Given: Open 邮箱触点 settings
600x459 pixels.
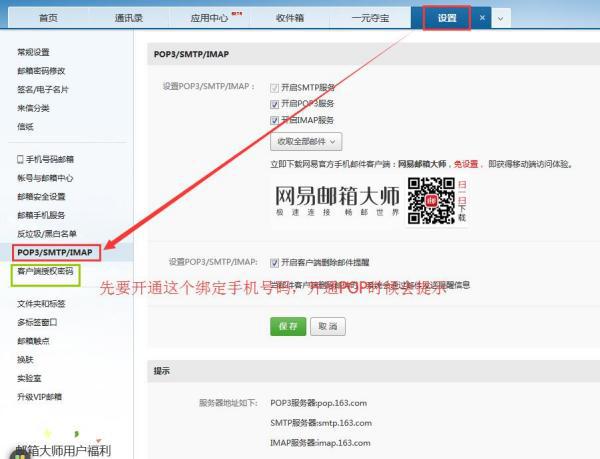Looking at the screenshot, I should [33, 341].
